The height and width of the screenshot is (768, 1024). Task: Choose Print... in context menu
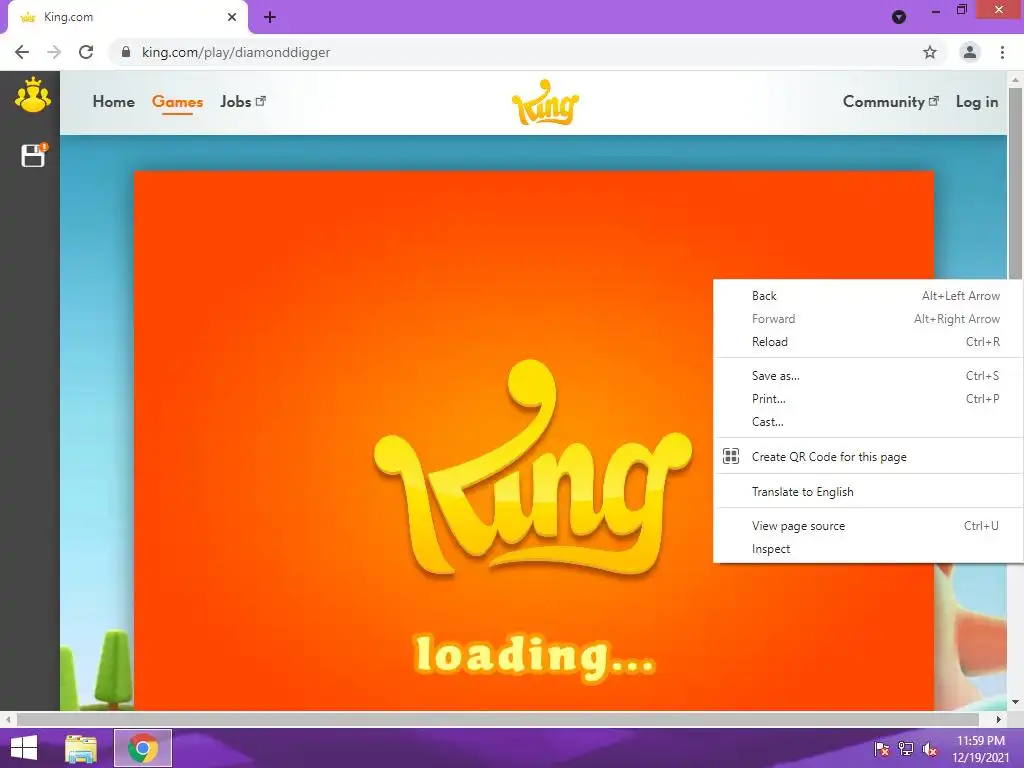(x=869, y=398)
